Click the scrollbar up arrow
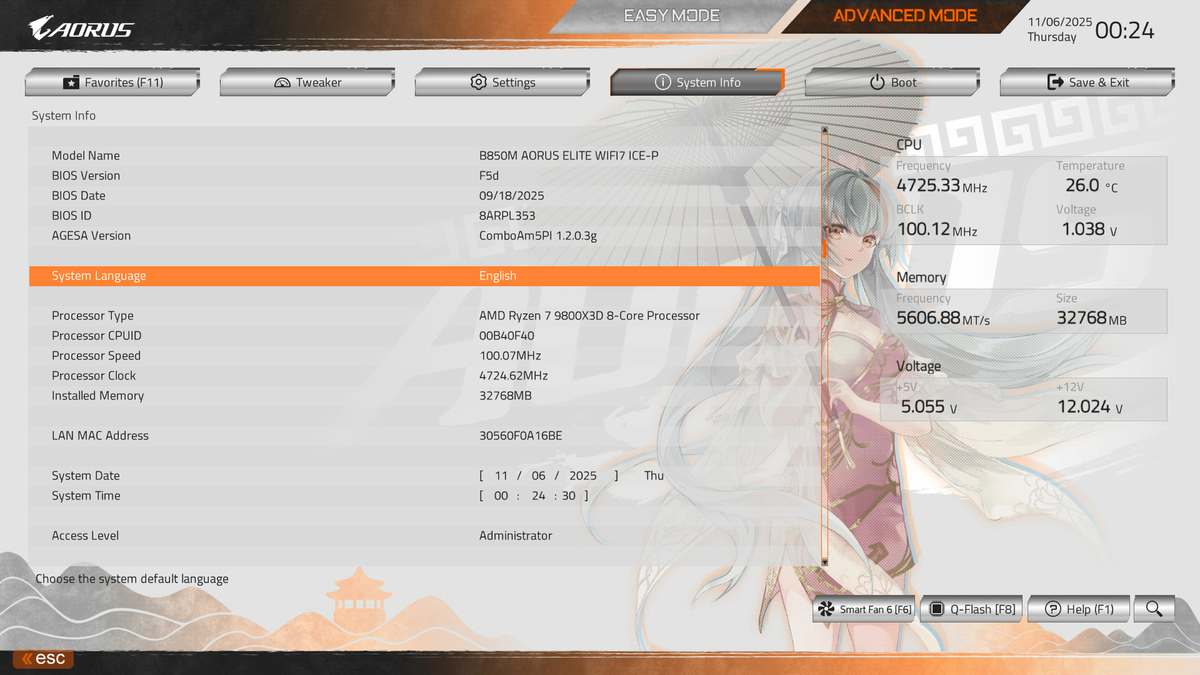Viewport: 1200px width, 675px height. (x=825, y=130)
